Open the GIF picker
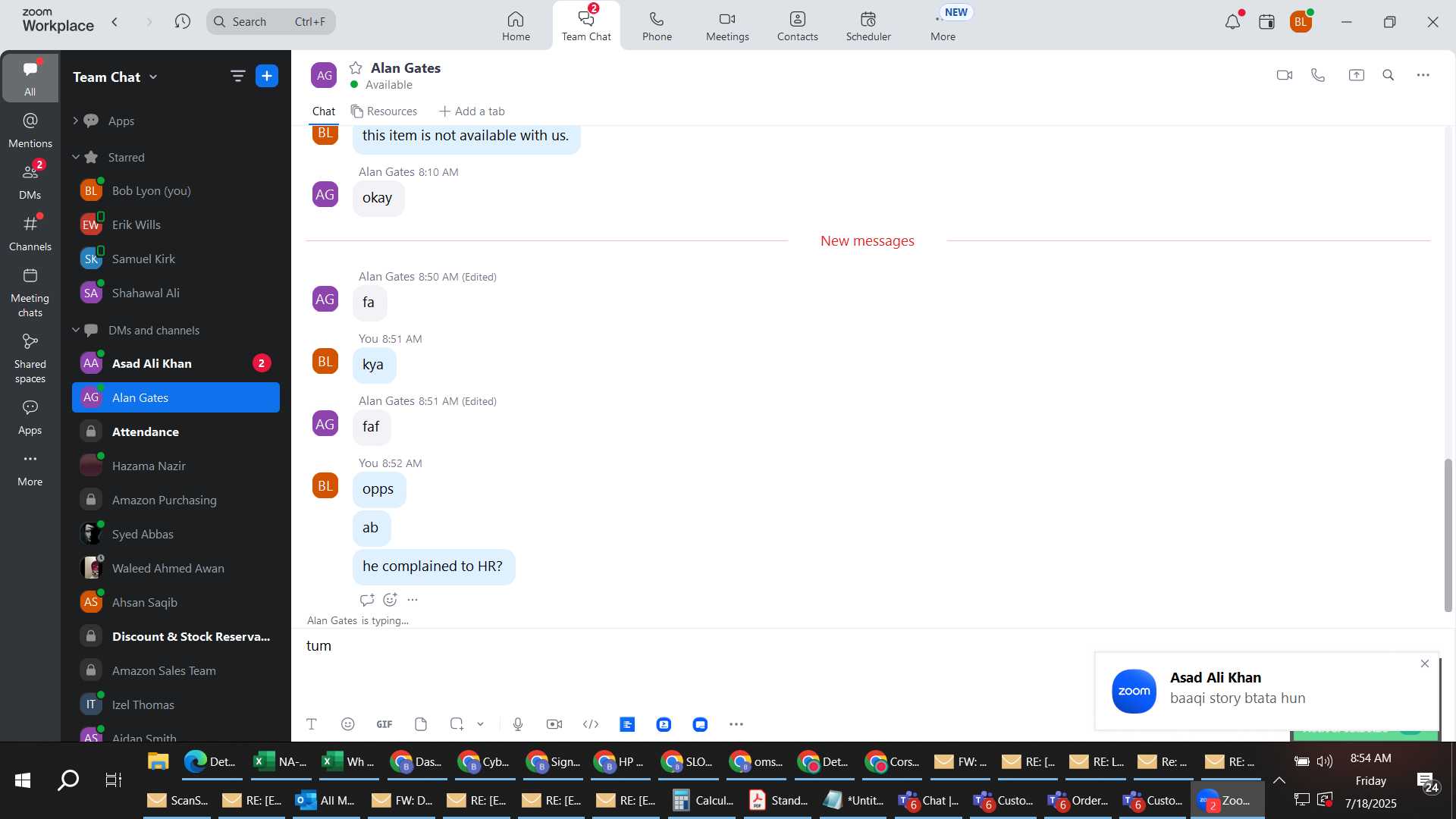Image resolution: width=1456 pixels, height=819 pixels. 384,724
